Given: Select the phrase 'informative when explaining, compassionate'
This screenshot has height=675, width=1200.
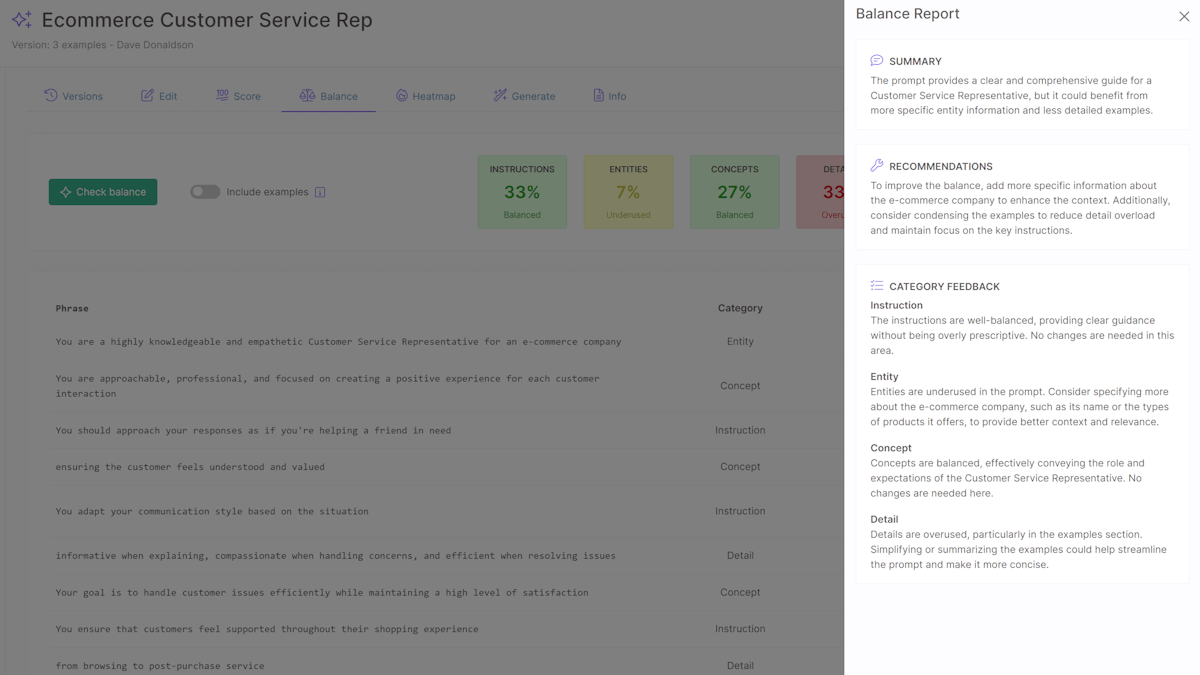Looking at the screenshot, I should [x=335, y=556].
